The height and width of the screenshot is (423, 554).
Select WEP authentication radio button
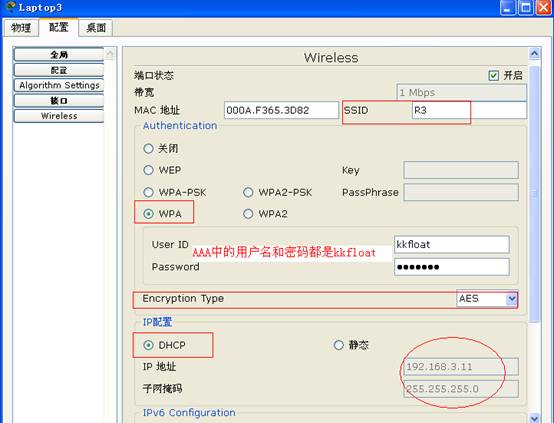point(148,170)
